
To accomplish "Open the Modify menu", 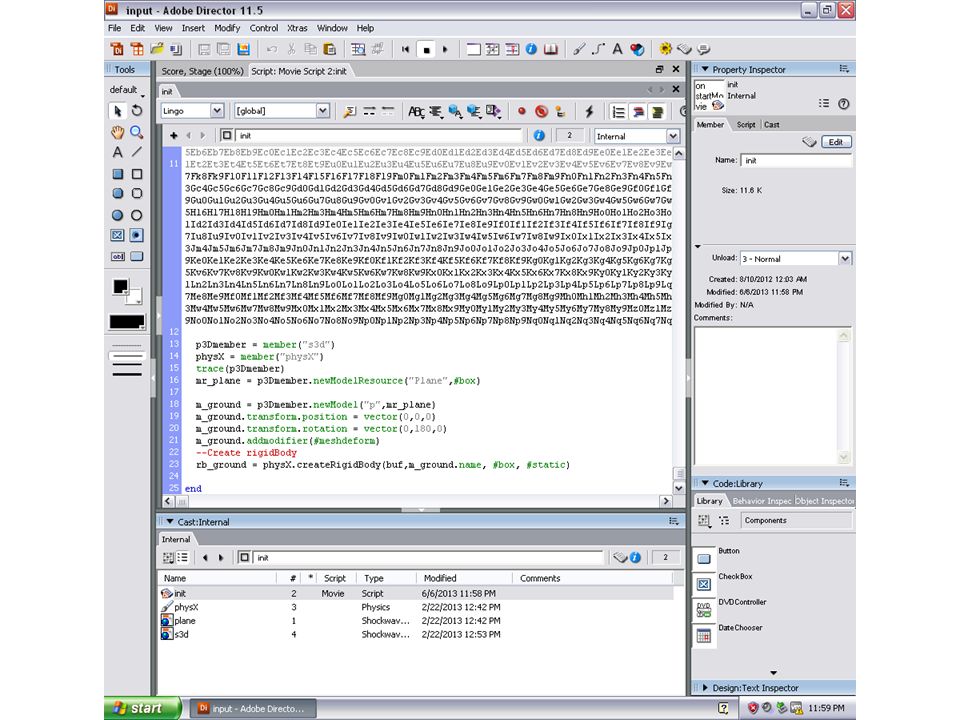I will point(227,28).
